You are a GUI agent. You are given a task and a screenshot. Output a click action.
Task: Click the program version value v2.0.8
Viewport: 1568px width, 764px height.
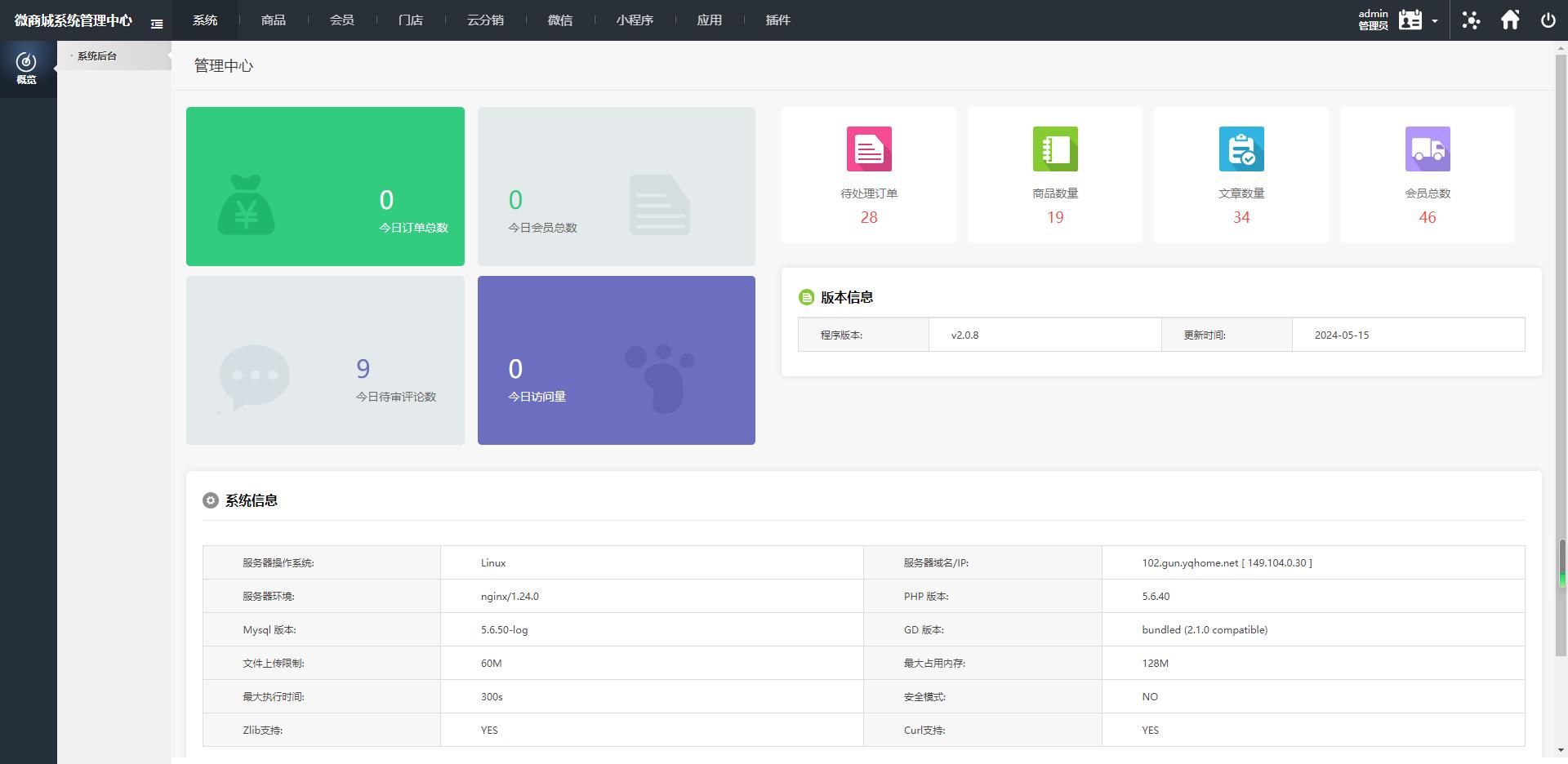pyautogui.click(x=964, y=335)
